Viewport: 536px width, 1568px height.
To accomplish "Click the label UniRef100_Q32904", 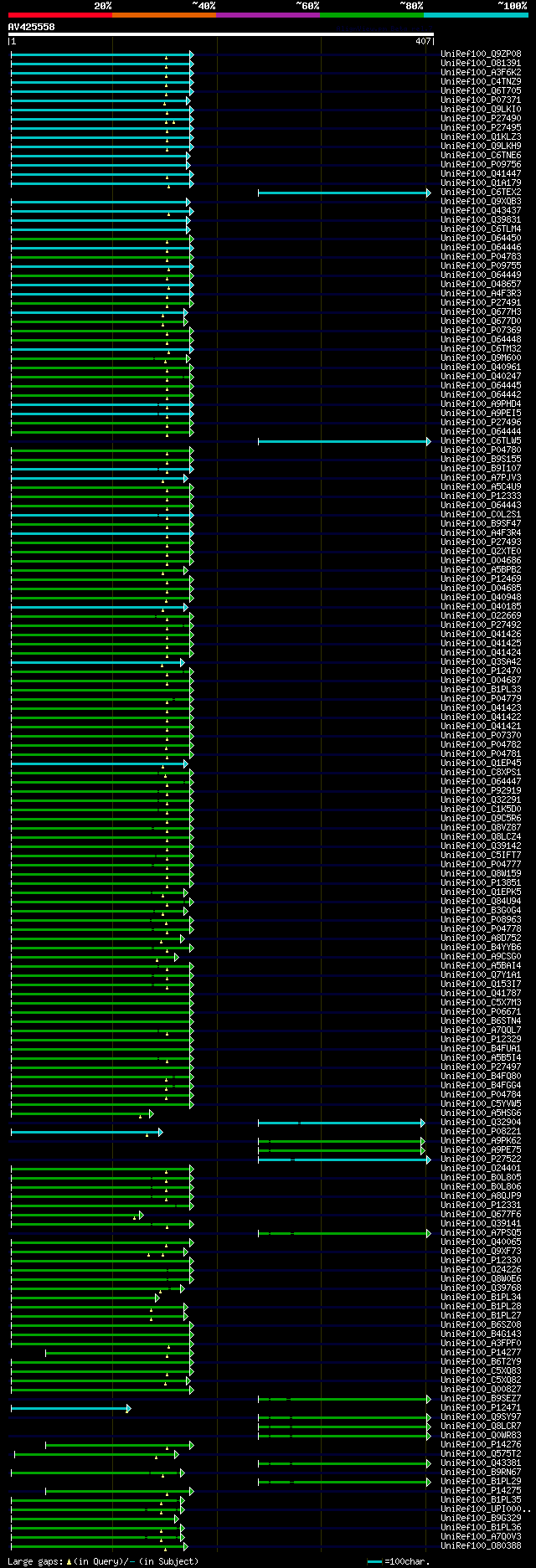I will tap(481, 1123).
